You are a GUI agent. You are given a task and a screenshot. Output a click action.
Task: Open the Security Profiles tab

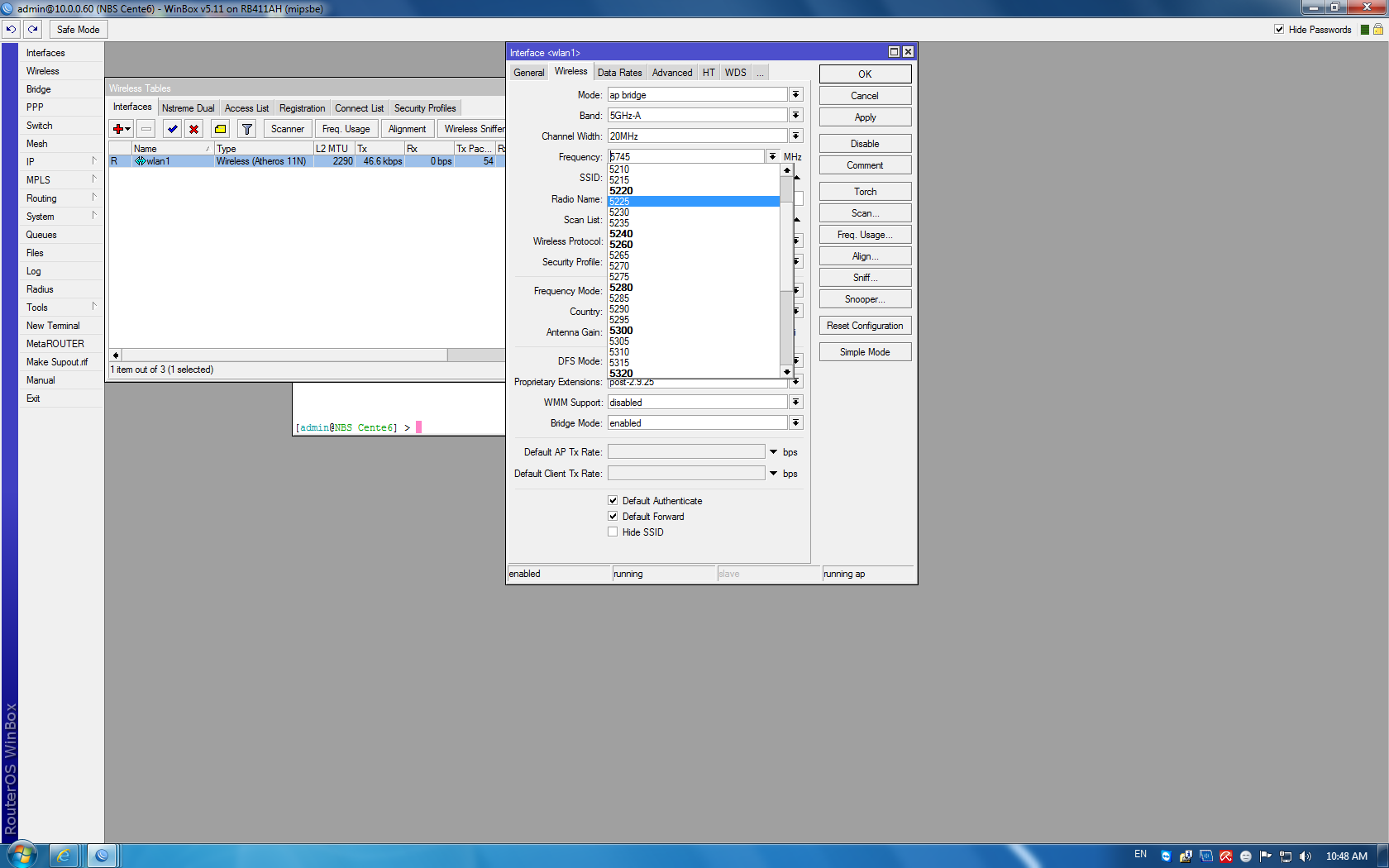(x=425, y=108)
